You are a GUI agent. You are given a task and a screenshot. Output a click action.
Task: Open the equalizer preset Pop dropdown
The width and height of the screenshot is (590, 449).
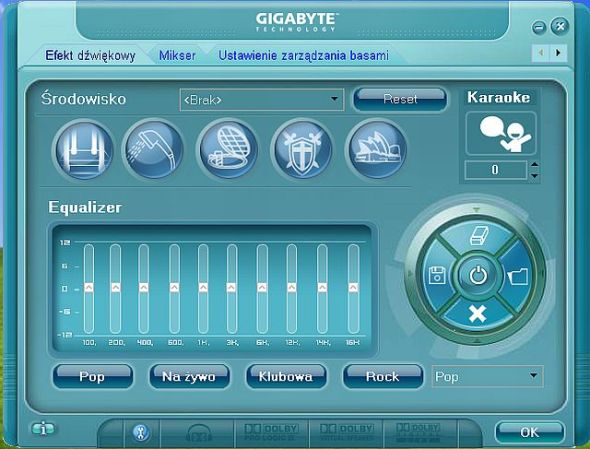(x=487, y=376)
